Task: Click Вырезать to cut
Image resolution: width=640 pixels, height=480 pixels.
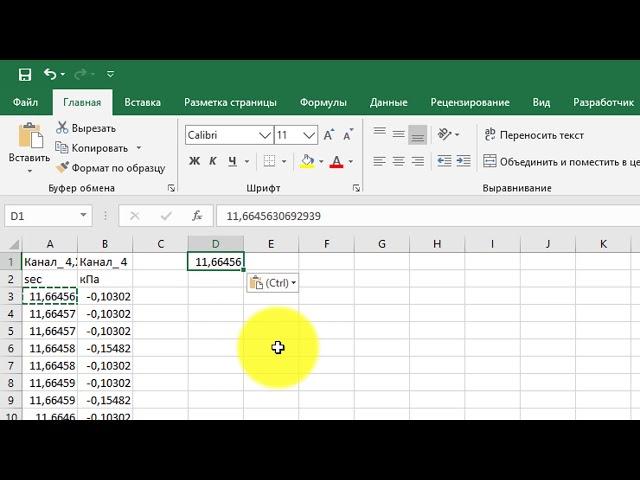Action: (x=86, y=128)
